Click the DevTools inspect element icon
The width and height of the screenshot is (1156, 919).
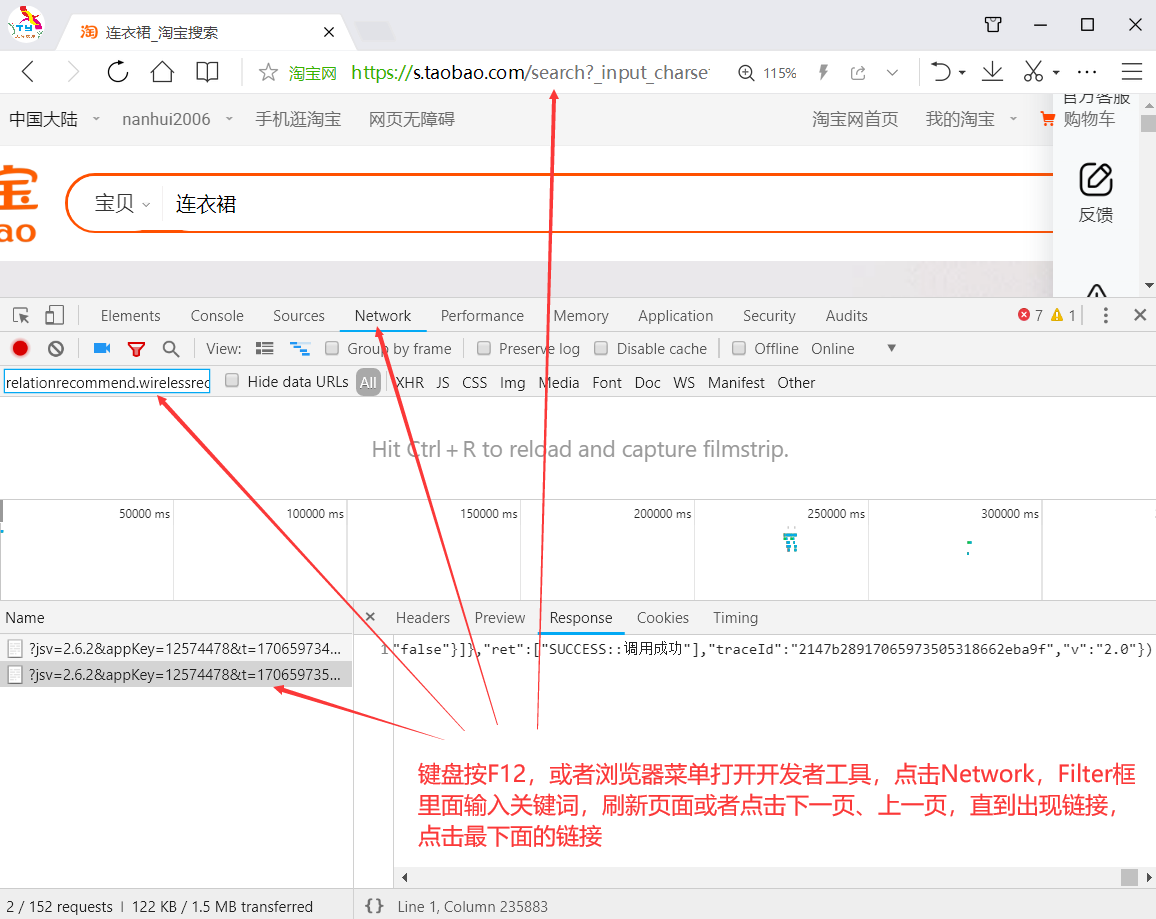21,316
